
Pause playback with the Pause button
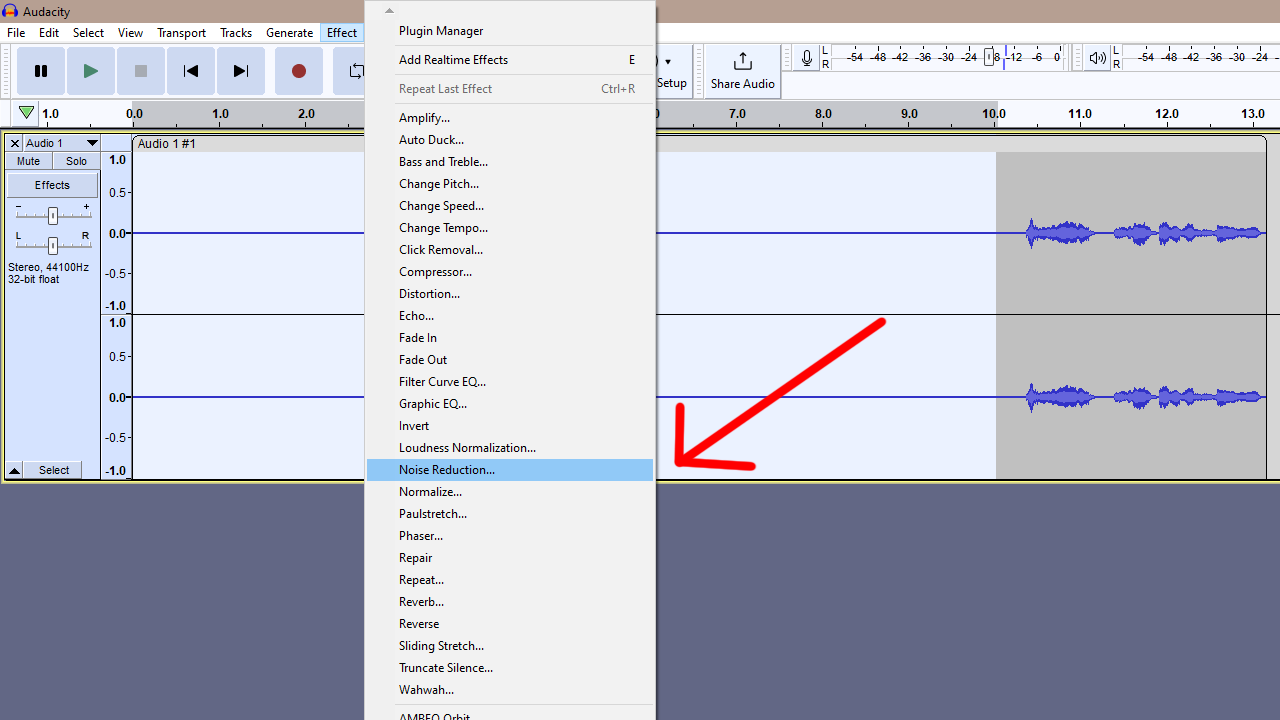click(x=41, y=71)
